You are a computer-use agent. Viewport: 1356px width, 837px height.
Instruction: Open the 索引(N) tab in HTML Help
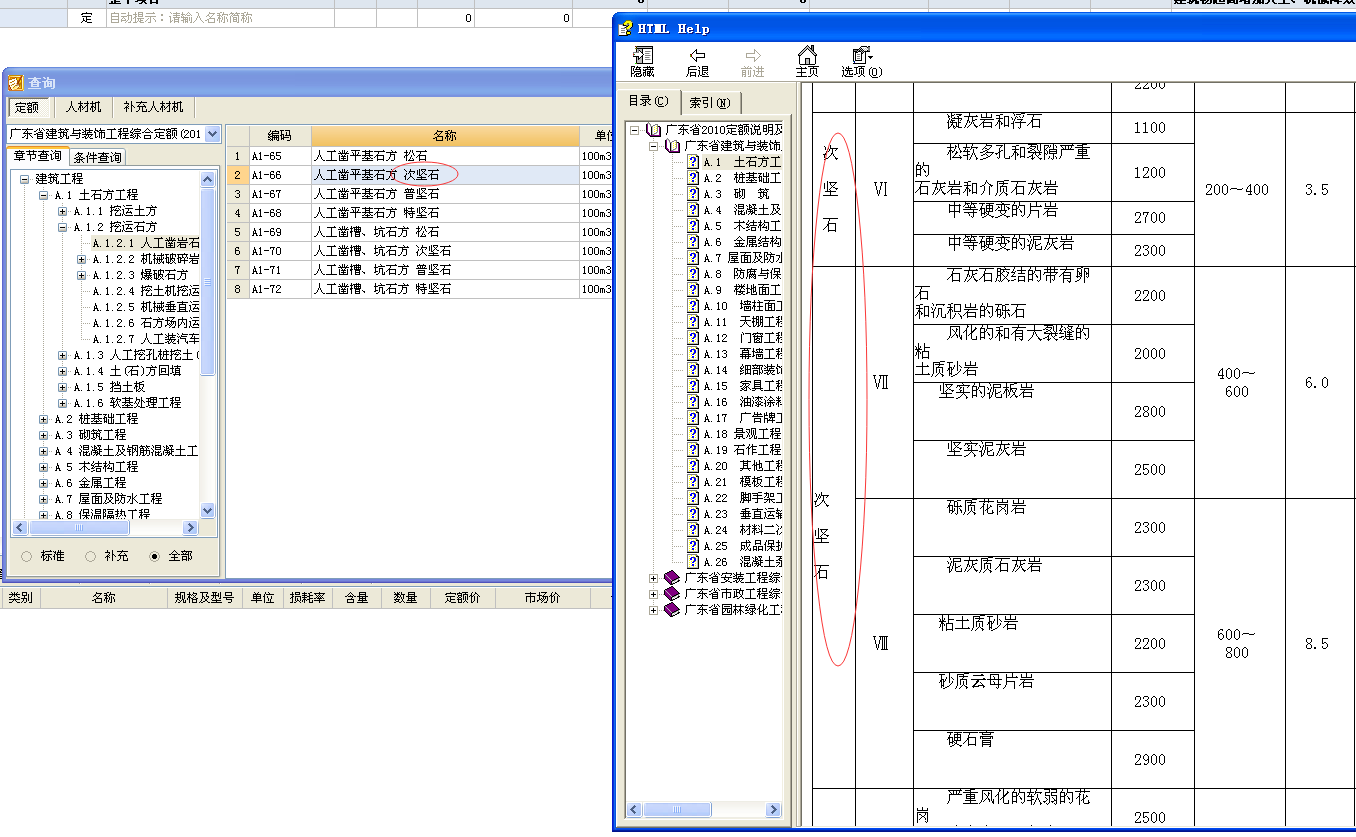tap(710, 103)
